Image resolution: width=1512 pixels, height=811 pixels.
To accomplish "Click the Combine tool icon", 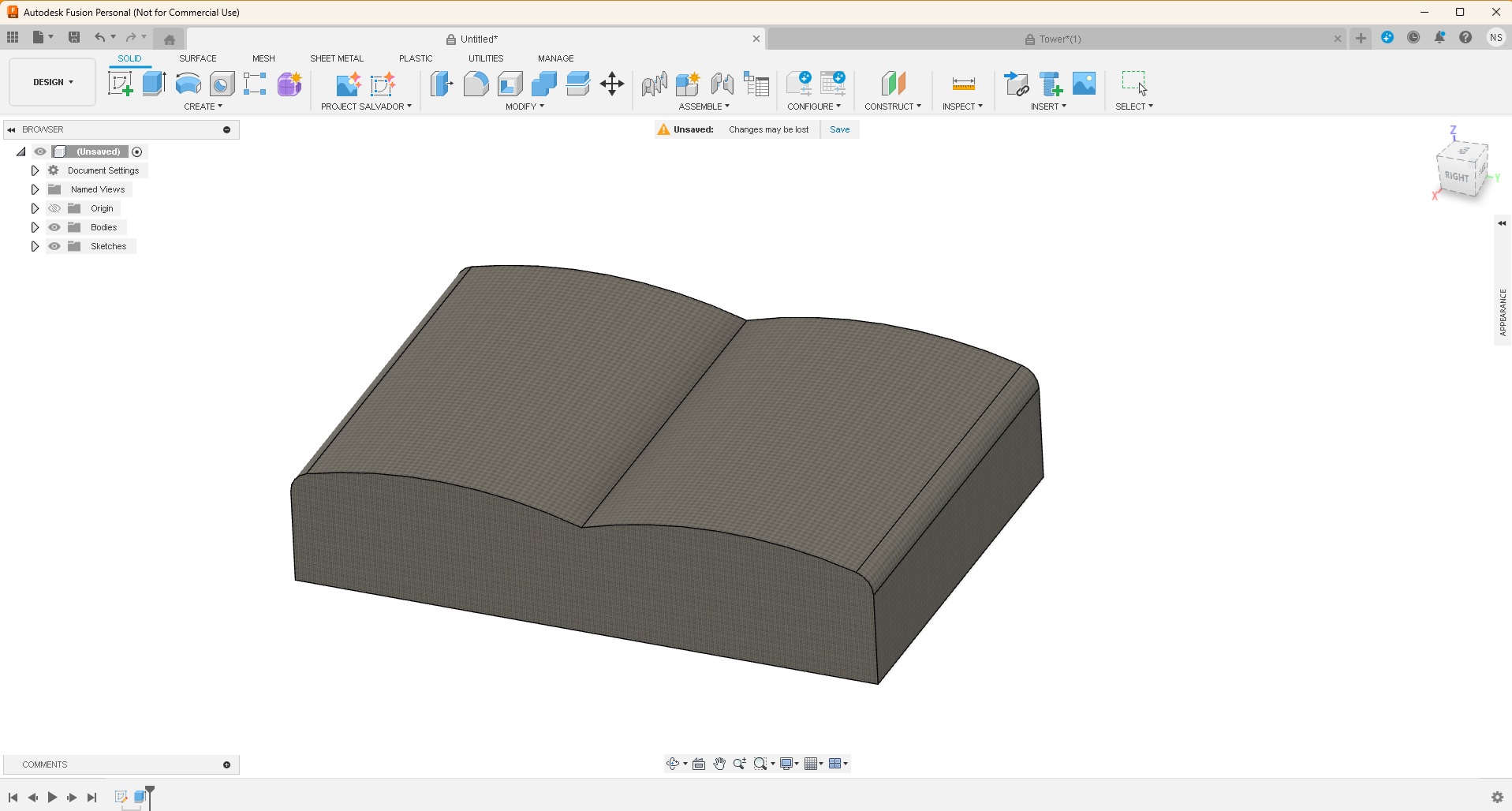I will (x=544, y=84).
